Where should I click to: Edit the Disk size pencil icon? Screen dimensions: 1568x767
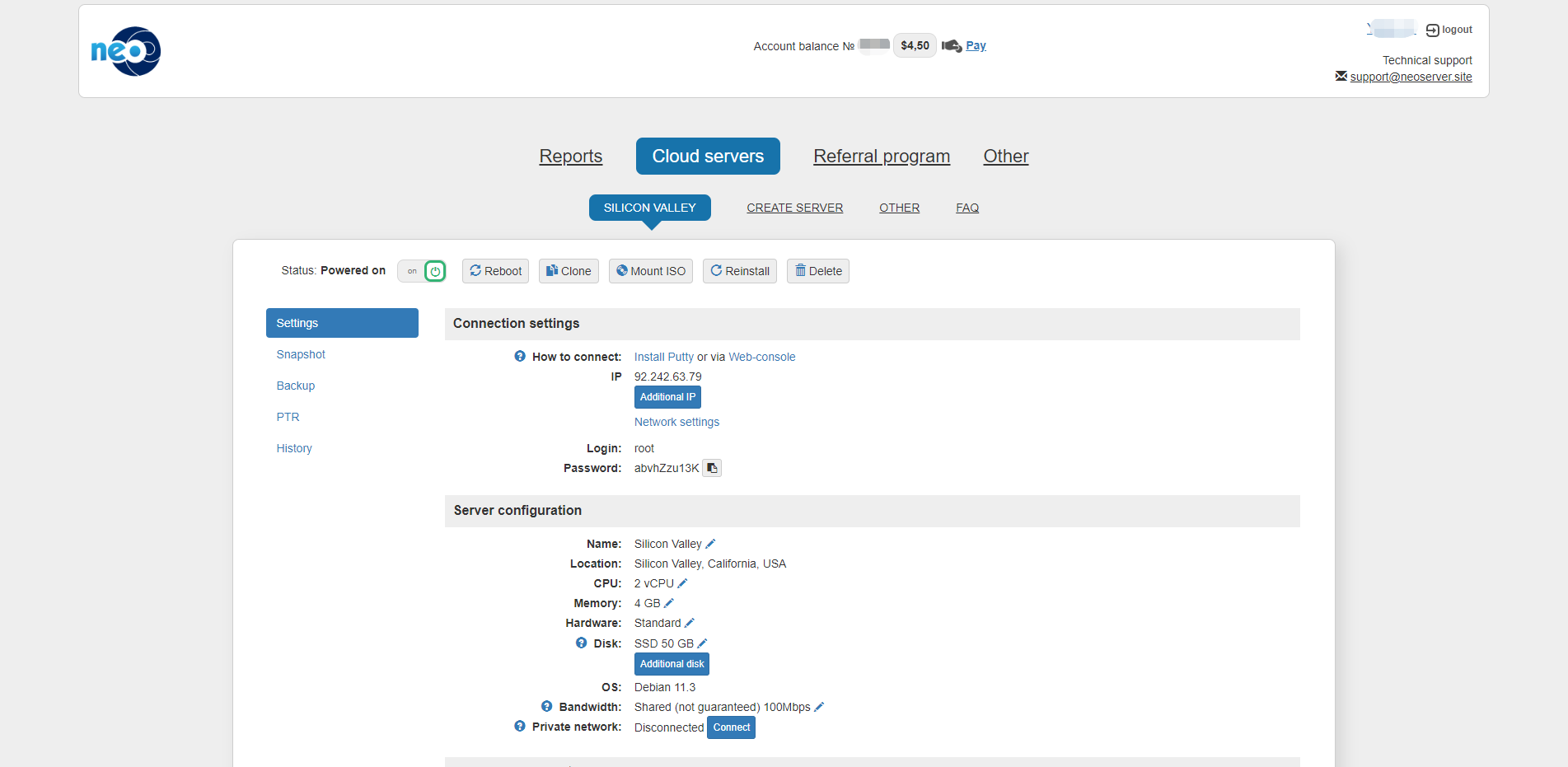tap(703, 643)
